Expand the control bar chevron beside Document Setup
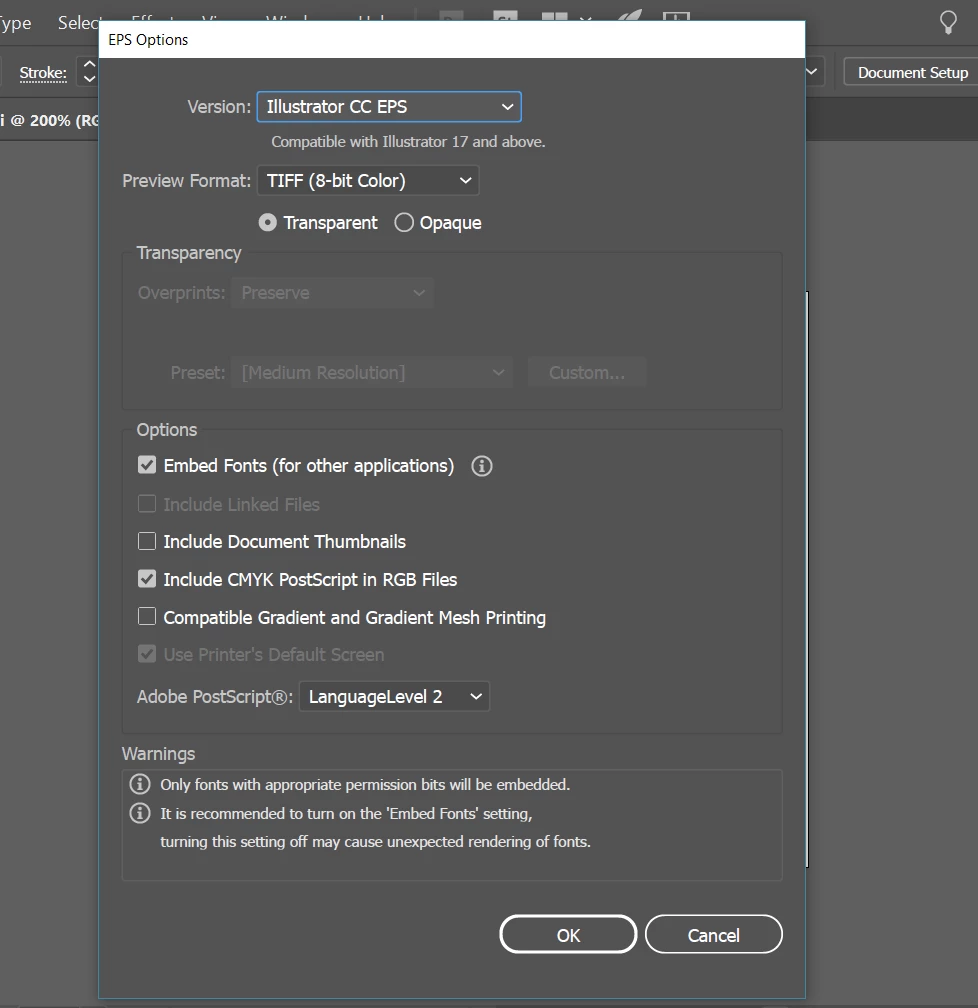This screenshot has width=978, height=1008. click(x=811, y=72)
